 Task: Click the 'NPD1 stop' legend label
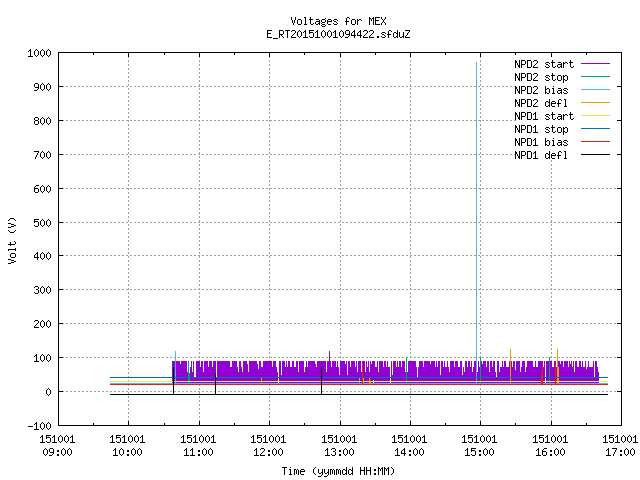click(541, 129)
